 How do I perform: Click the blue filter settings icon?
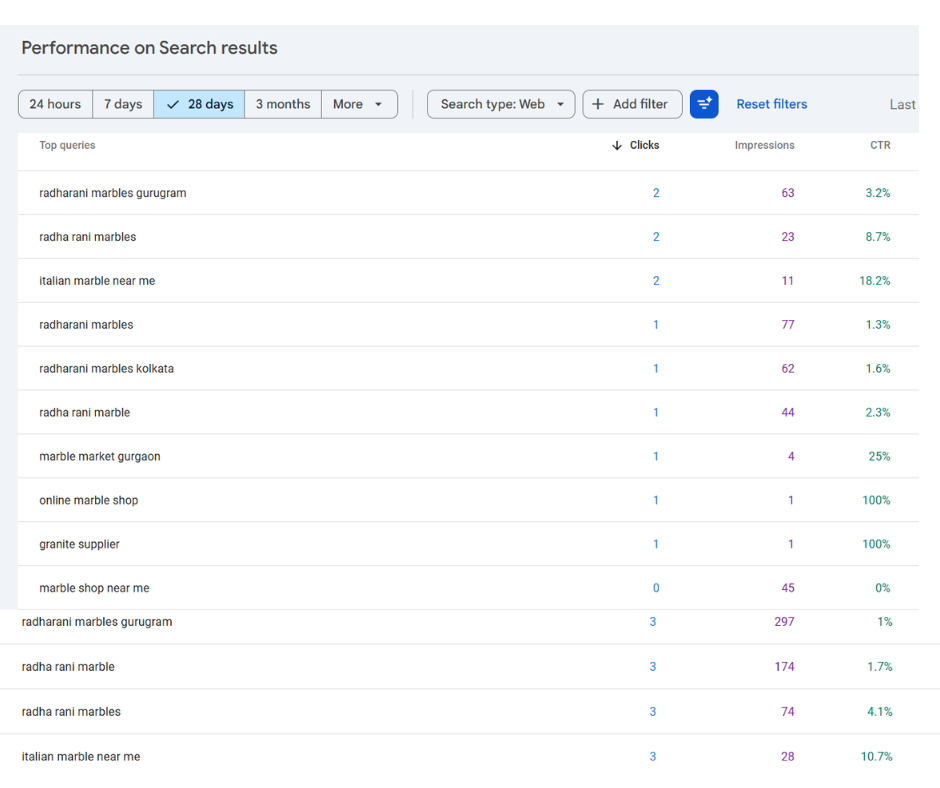(704, 104)
